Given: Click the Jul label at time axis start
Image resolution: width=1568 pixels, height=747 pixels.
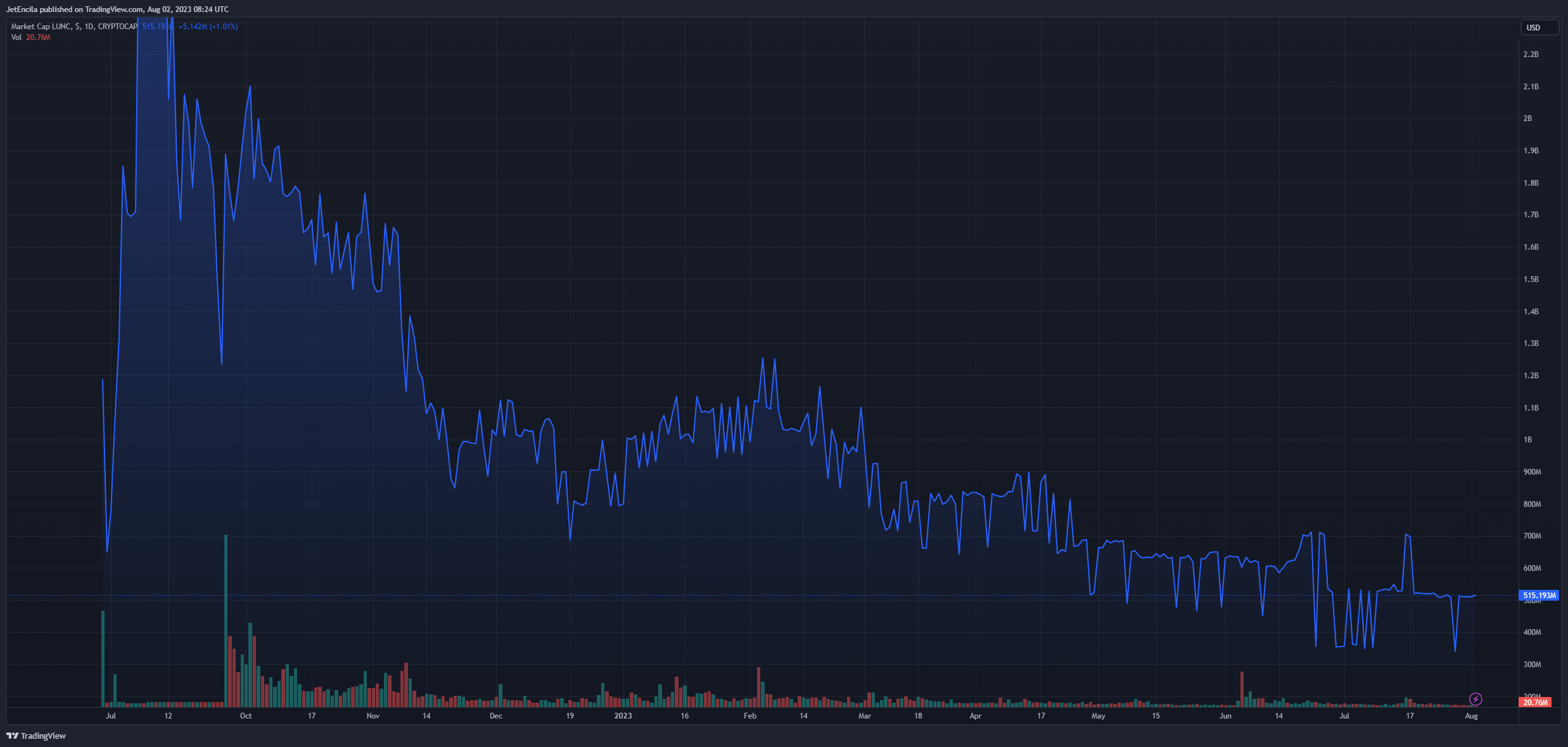Looking at the screenshot, I should click(111, 716).
